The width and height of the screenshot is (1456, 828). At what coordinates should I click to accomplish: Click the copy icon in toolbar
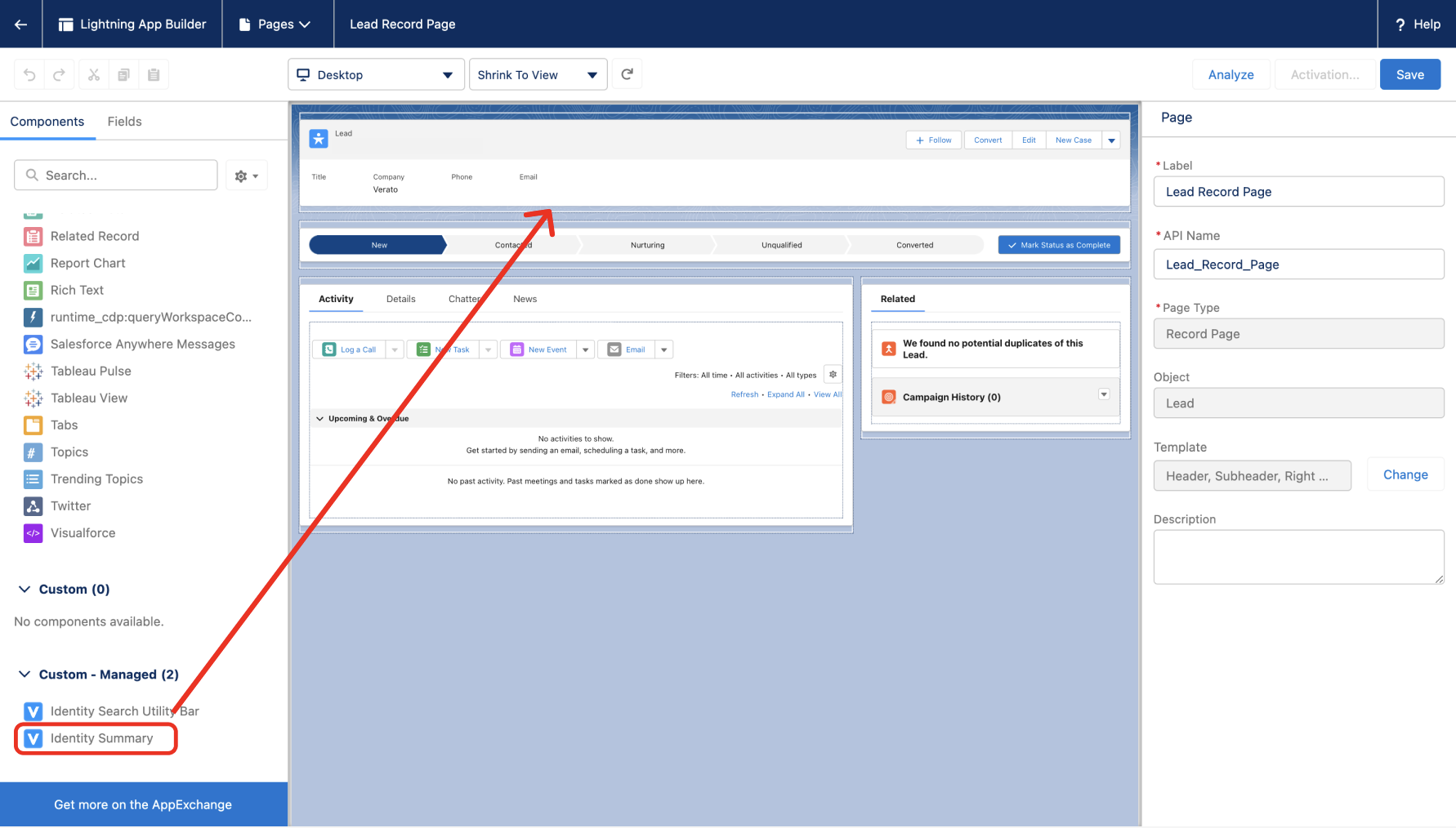[123, 74]
